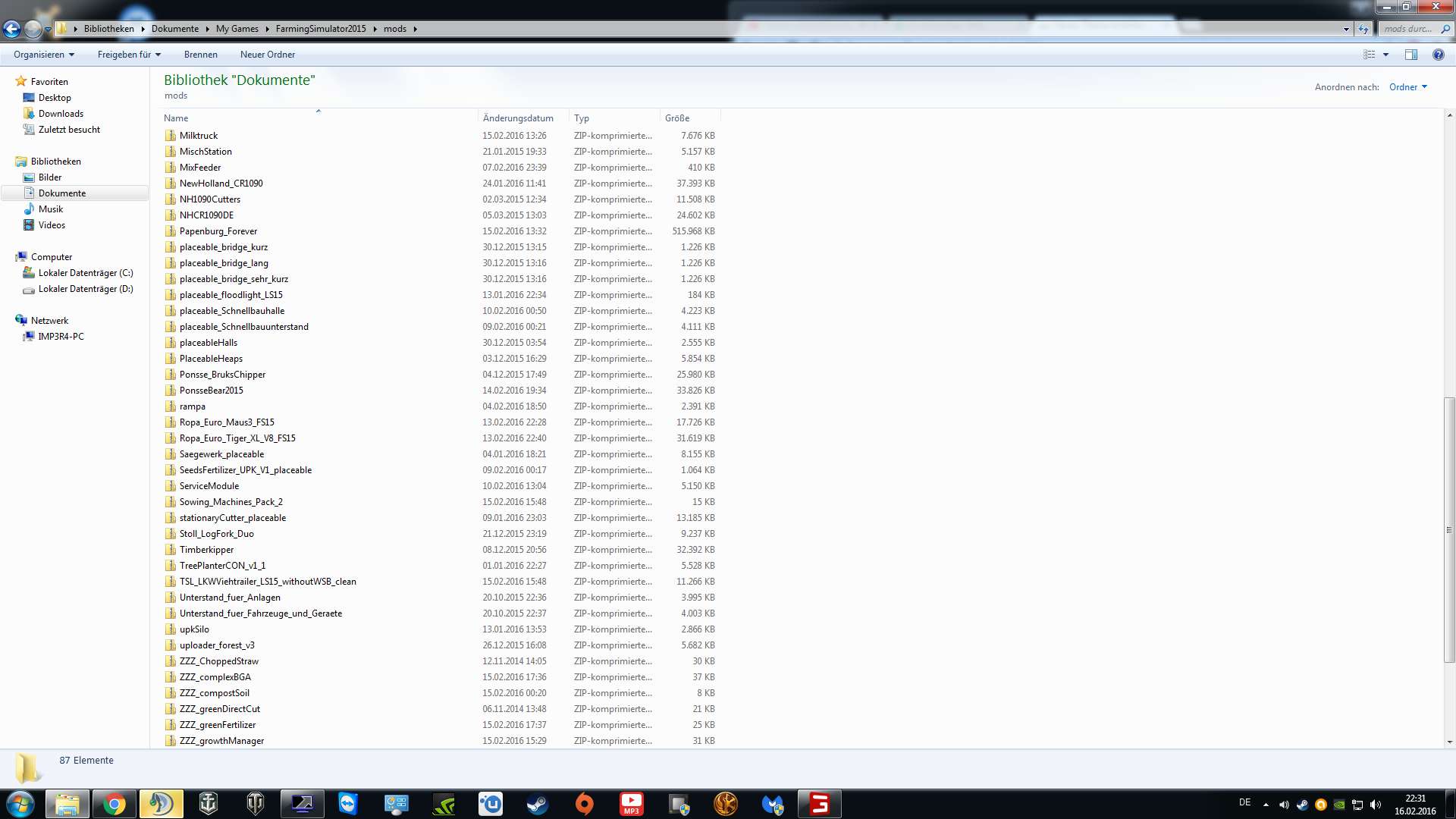Click the scrollbar down arrow
1456x819 pixels.
[x=1449, y=742]
